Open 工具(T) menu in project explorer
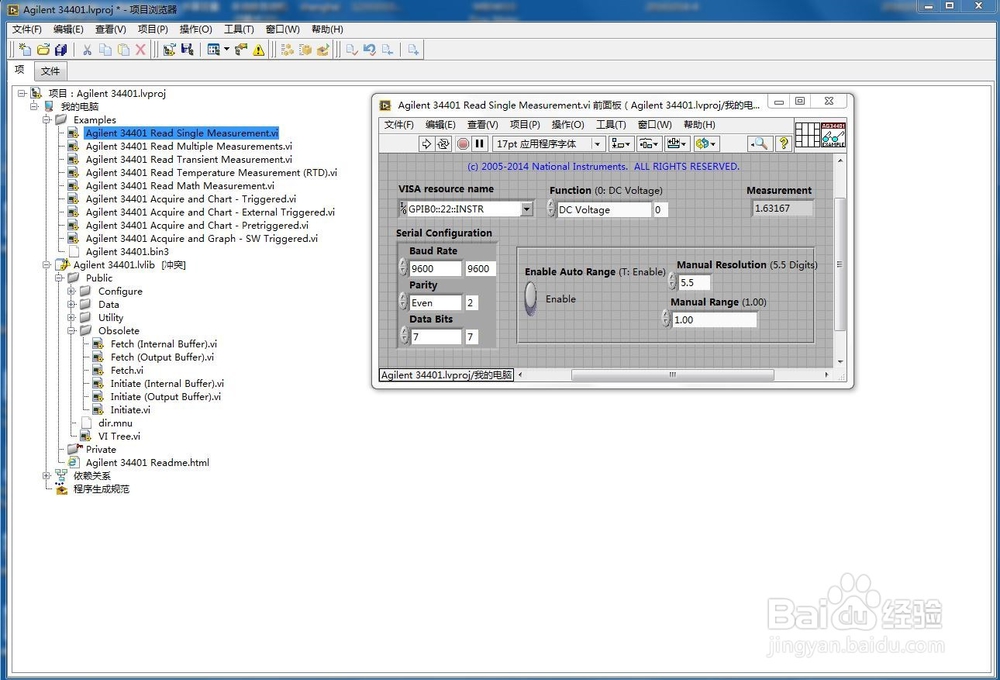The width and height of the screenshot is (1000, 680). (x=239, y=29)
